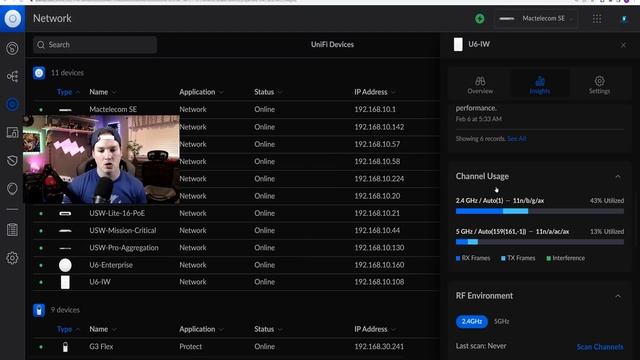
Task: Open the Topology icon in sidebar
Action: [12, 76]
